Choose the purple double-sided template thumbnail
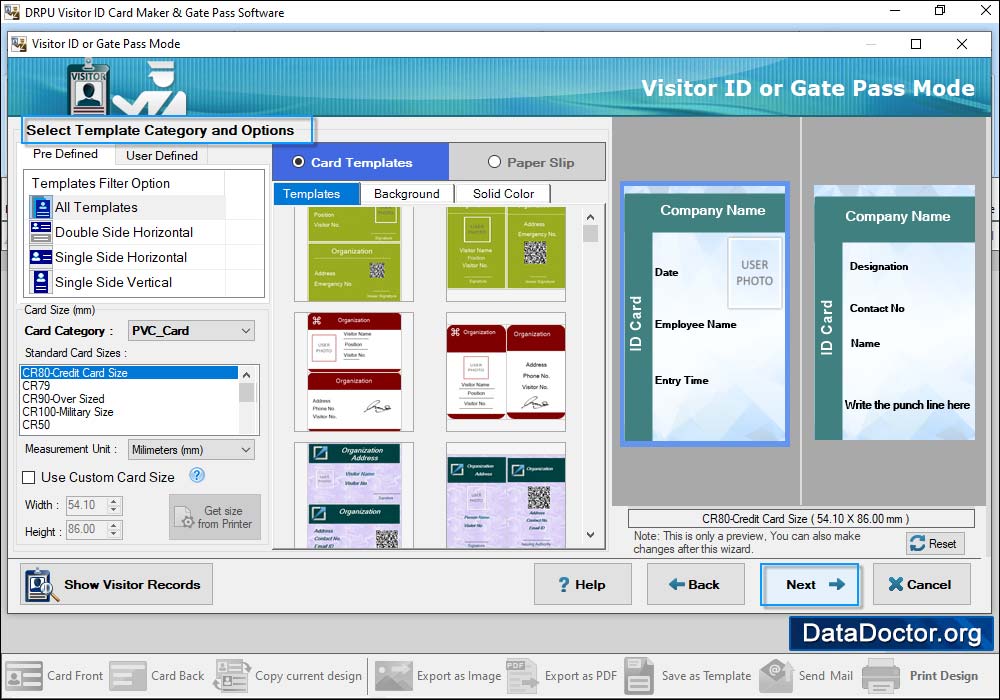 click(506, 495)
